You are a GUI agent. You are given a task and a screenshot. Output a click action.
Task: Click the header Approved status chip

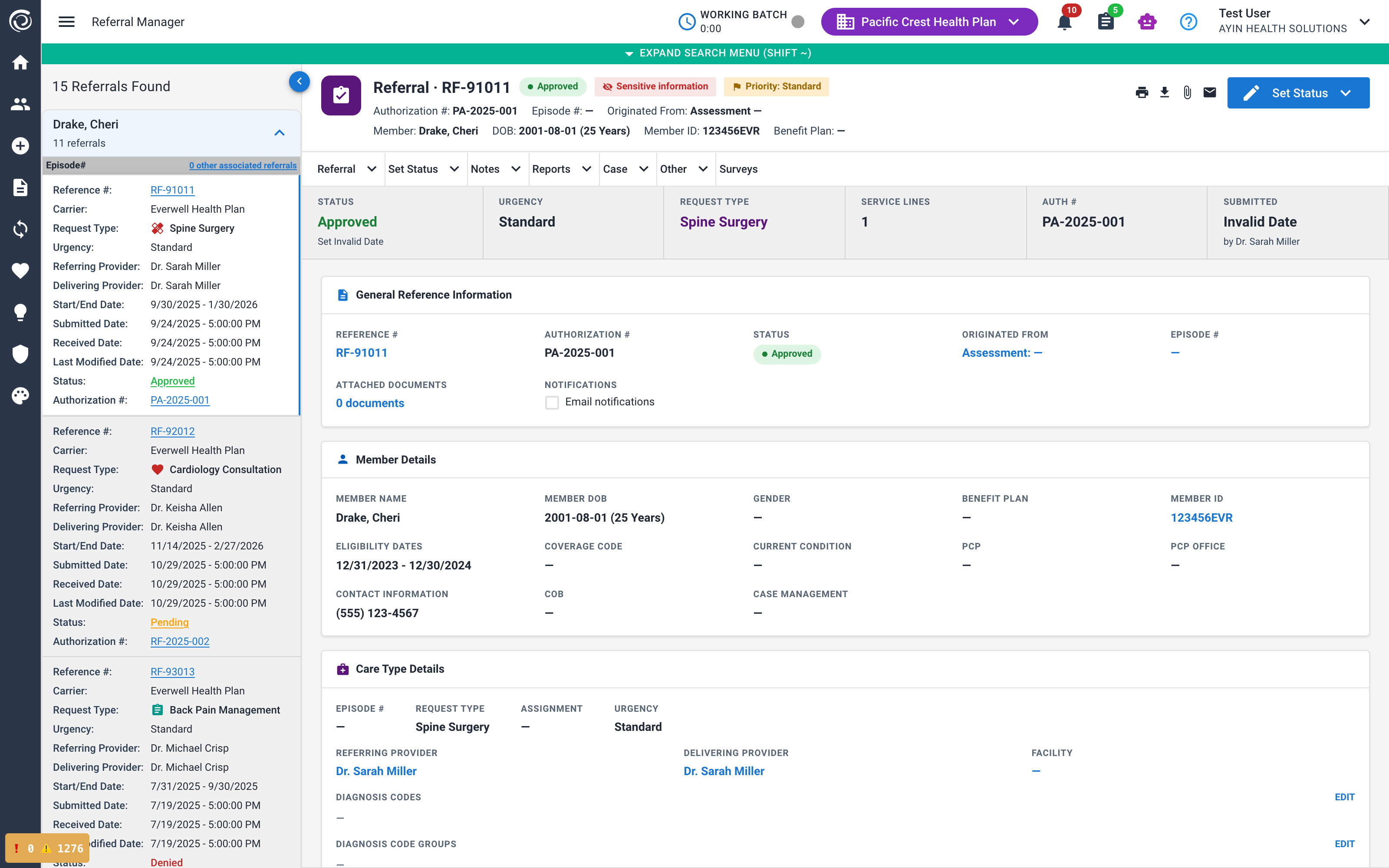pyautogui.click(x=553, y=87)
